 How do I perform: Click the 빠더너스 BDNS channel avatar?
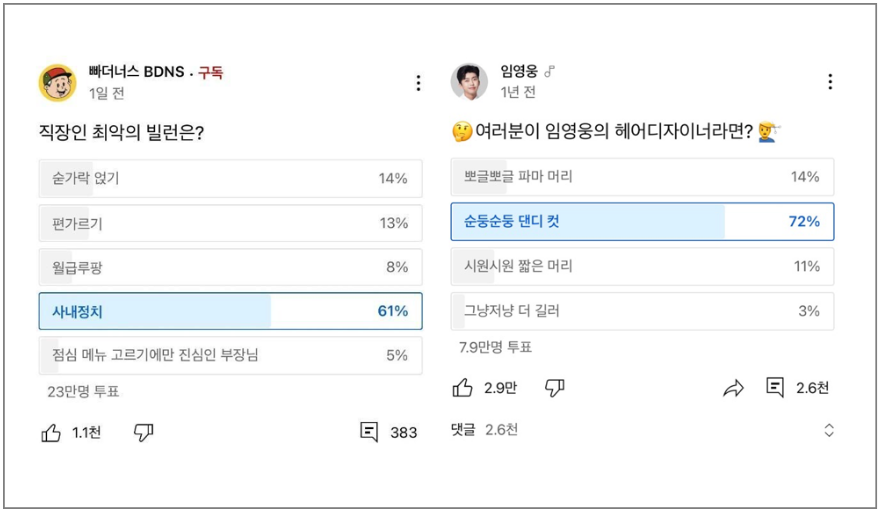[x=57, y=83]
